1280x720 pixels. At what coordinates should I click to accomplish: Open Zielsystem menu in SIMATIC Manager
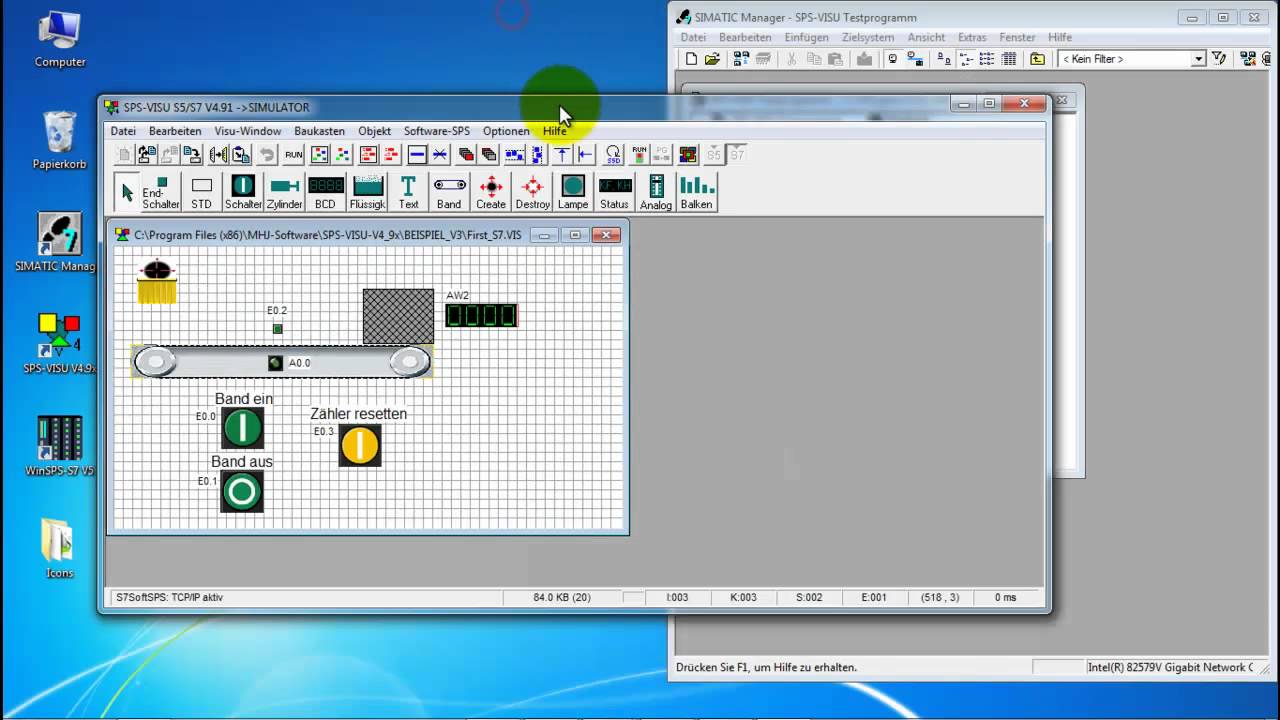coord(868,37)
